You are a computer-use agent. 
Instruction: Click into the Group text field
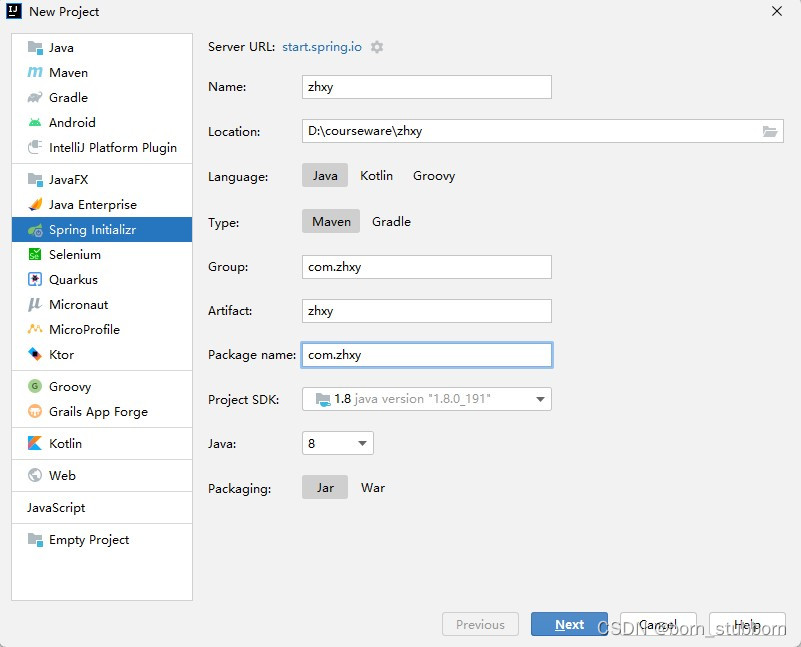coord(427,267)
